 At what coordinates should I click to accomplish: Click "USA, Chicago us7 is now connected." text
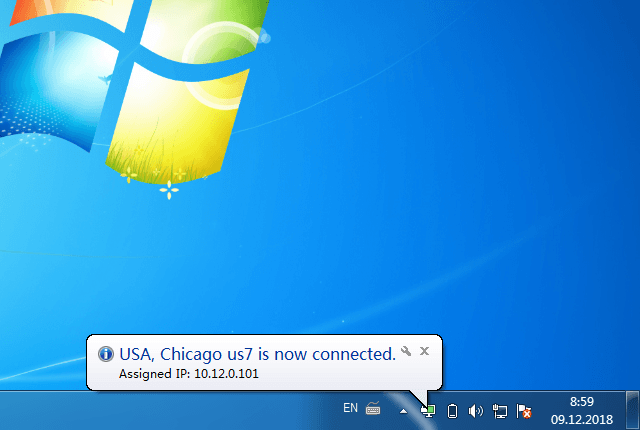click(x=258, y=354)
